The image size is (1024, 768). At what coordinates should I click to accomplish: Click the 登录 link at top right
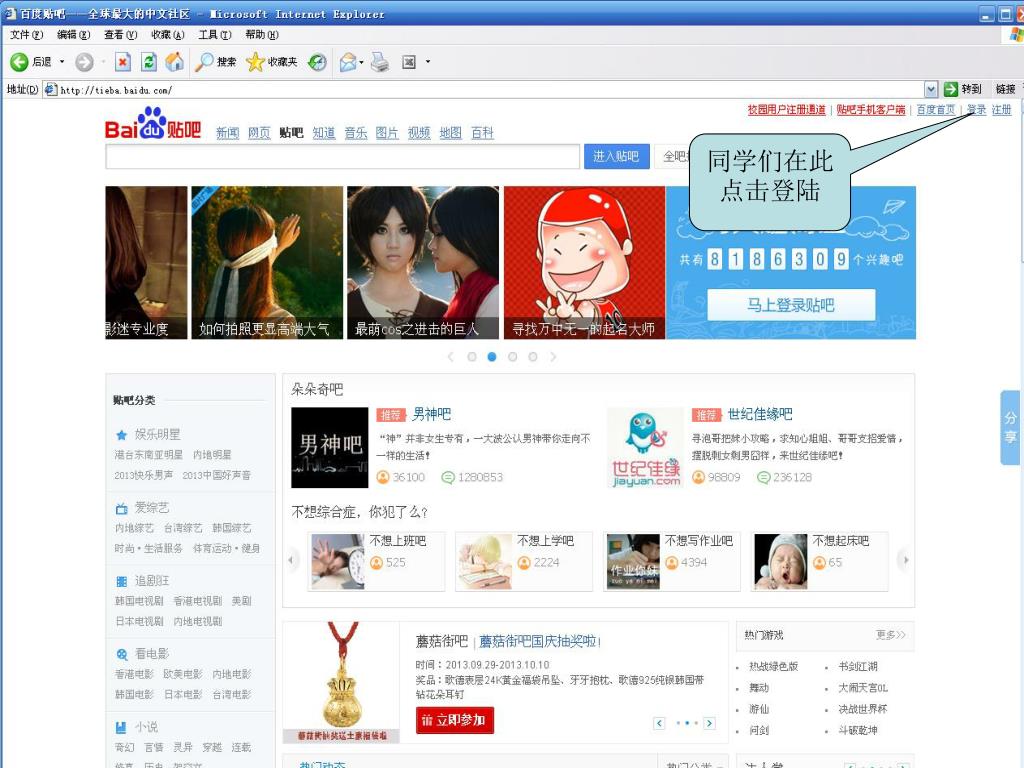coord(976,110)
